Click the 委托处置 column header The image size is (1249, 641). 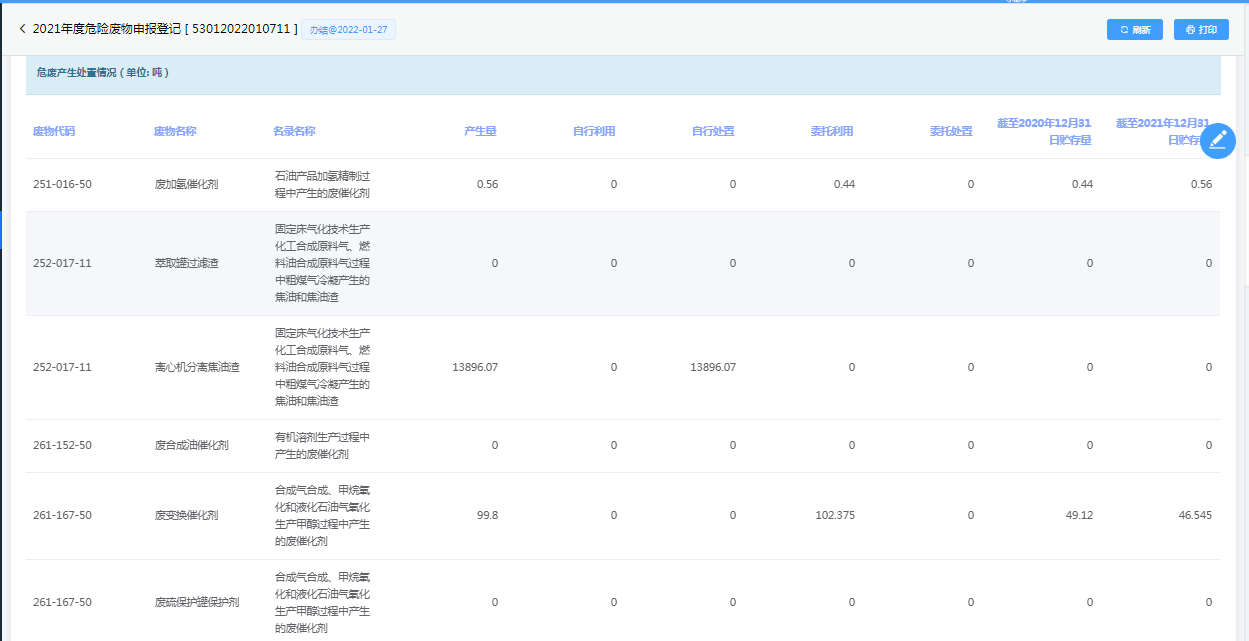tap(952, 131)
